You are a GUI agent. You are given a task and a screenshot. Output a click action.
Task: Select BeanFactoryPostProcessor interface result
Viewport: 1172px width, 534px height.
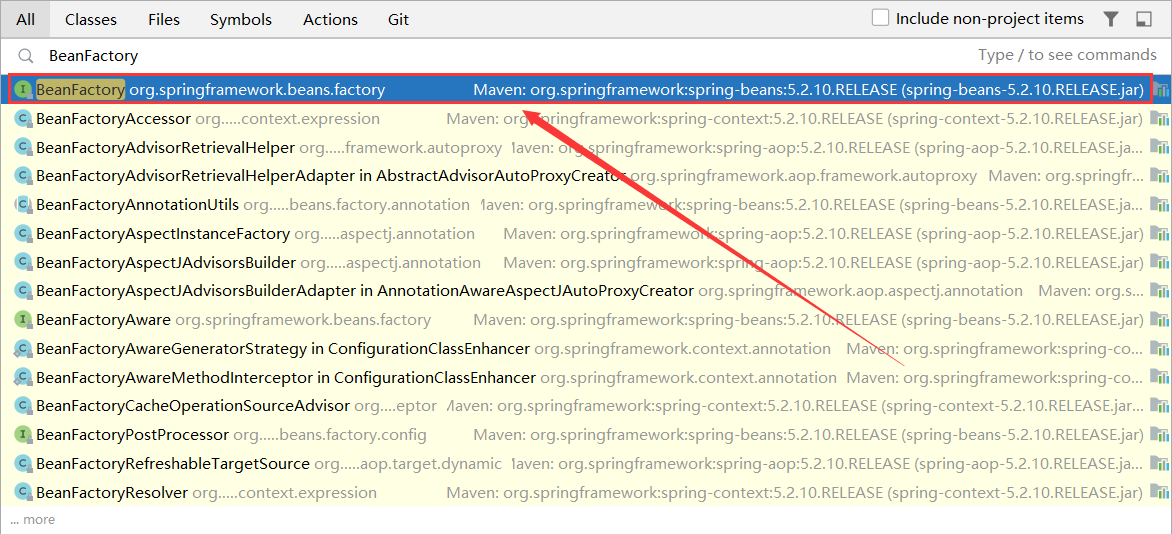[x=586, y=434]
